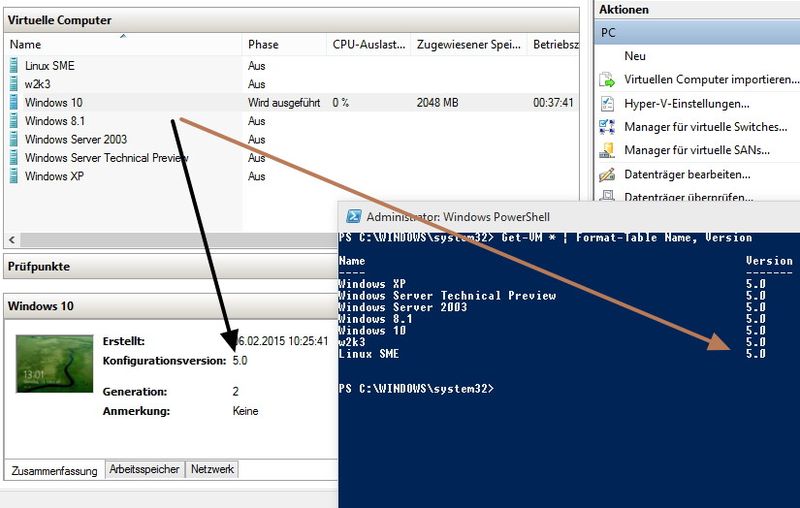Click the Windows Server 2003 VM icon
The image size is (800, 508).
pyautogui.click(x=14, y=139)
